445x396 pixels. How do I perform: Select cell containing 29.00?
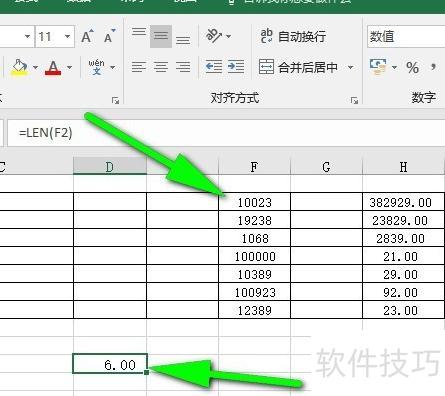[x=403, y=274]
